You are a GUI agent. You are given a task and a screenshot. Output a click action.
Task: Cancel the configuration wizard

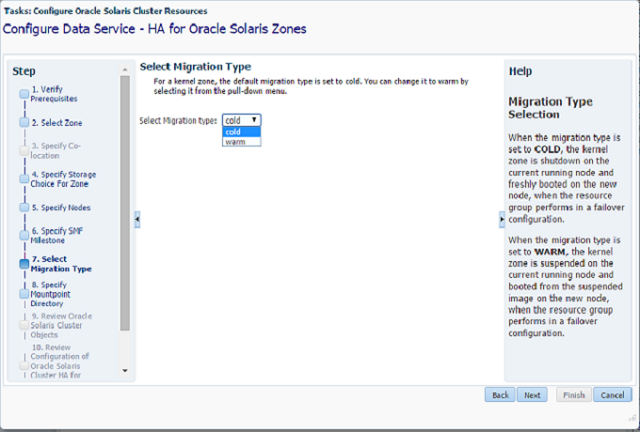pyautogui.click(x=612, y=395)
